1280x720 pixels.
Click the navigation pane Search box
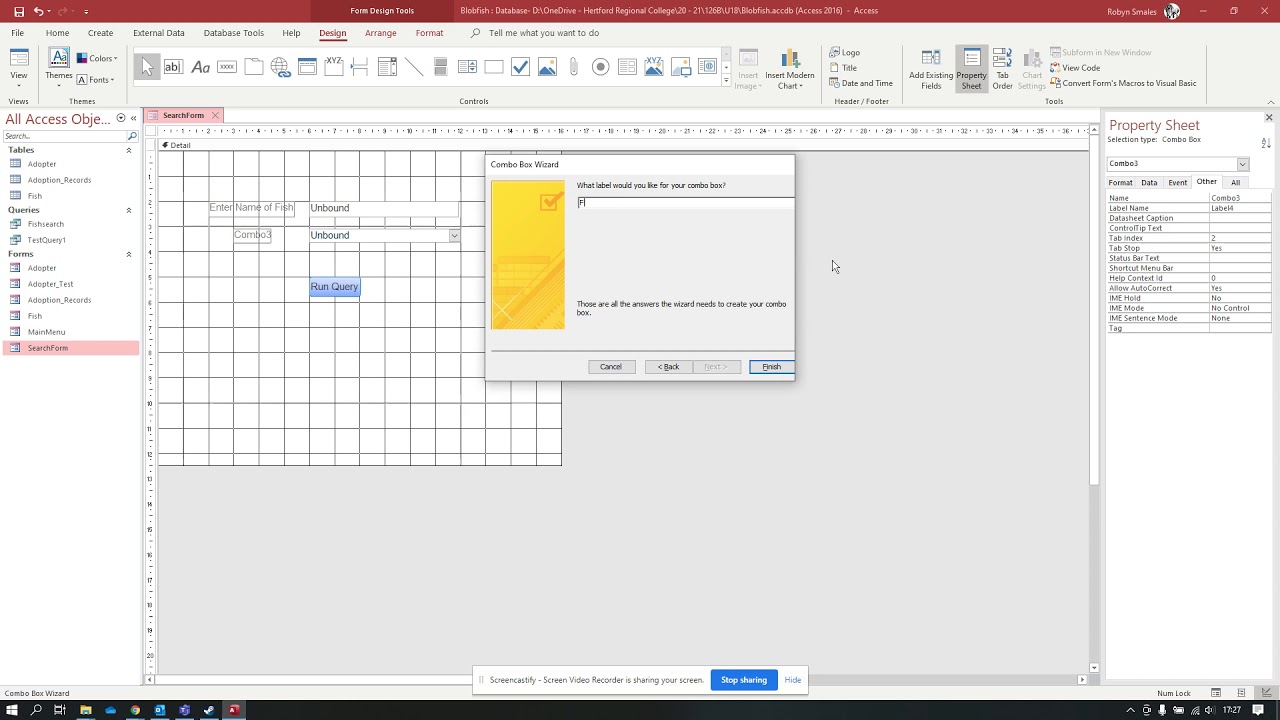pos(65,136)
